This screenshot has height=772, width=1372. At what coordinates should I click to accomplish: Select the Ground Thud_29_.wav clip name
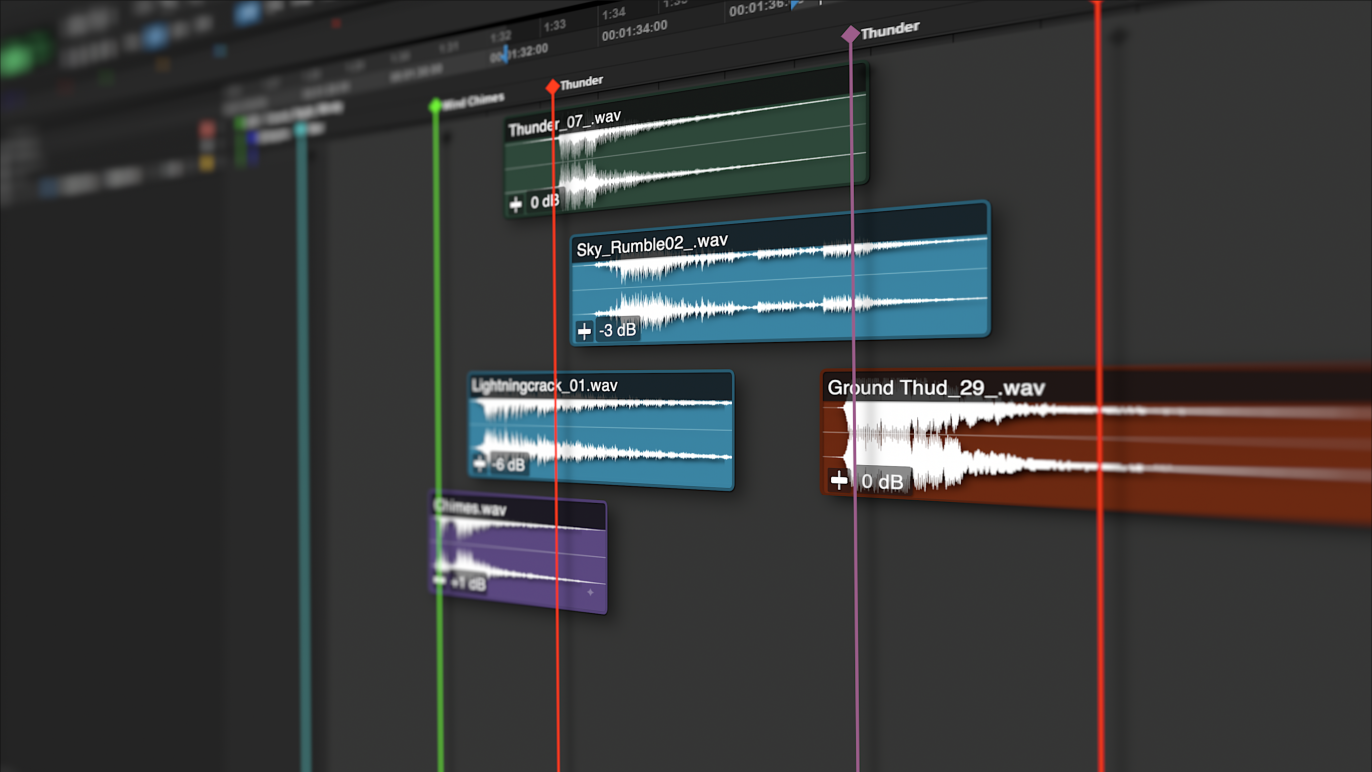click(x=936, y=387)
